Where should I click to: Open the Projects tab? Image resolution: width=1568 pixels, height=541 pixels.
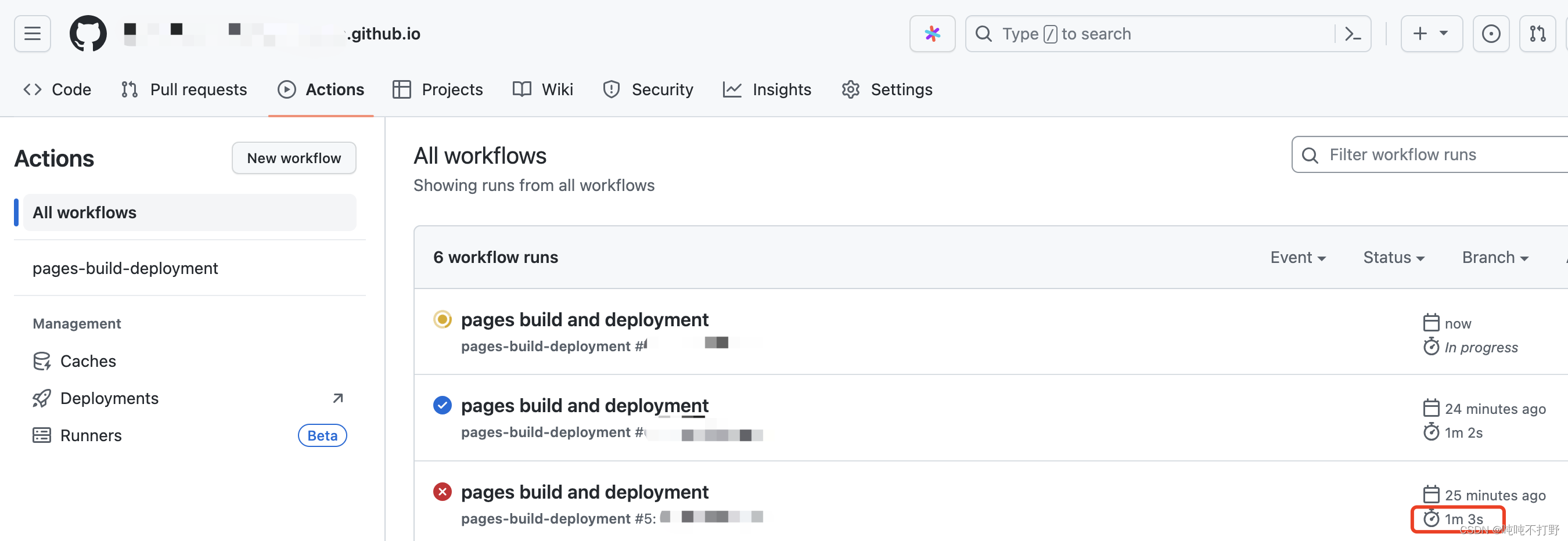tap(438, 89)
